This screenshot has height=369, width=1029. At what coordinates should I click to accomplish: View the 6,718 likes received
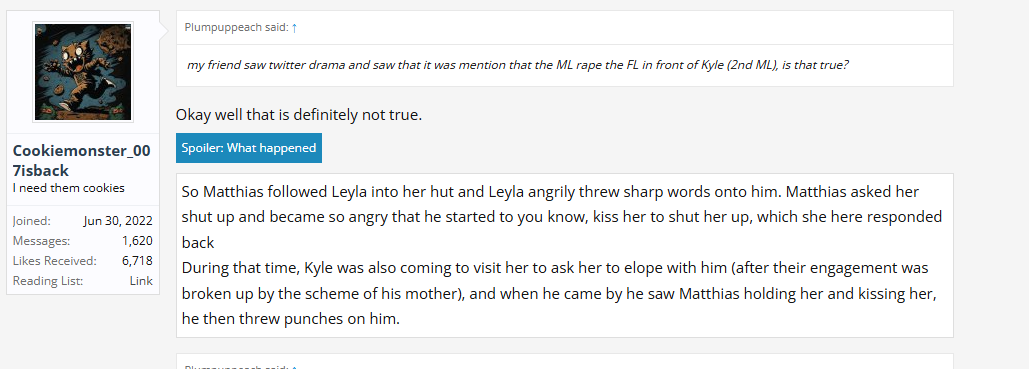click(137, 261)
